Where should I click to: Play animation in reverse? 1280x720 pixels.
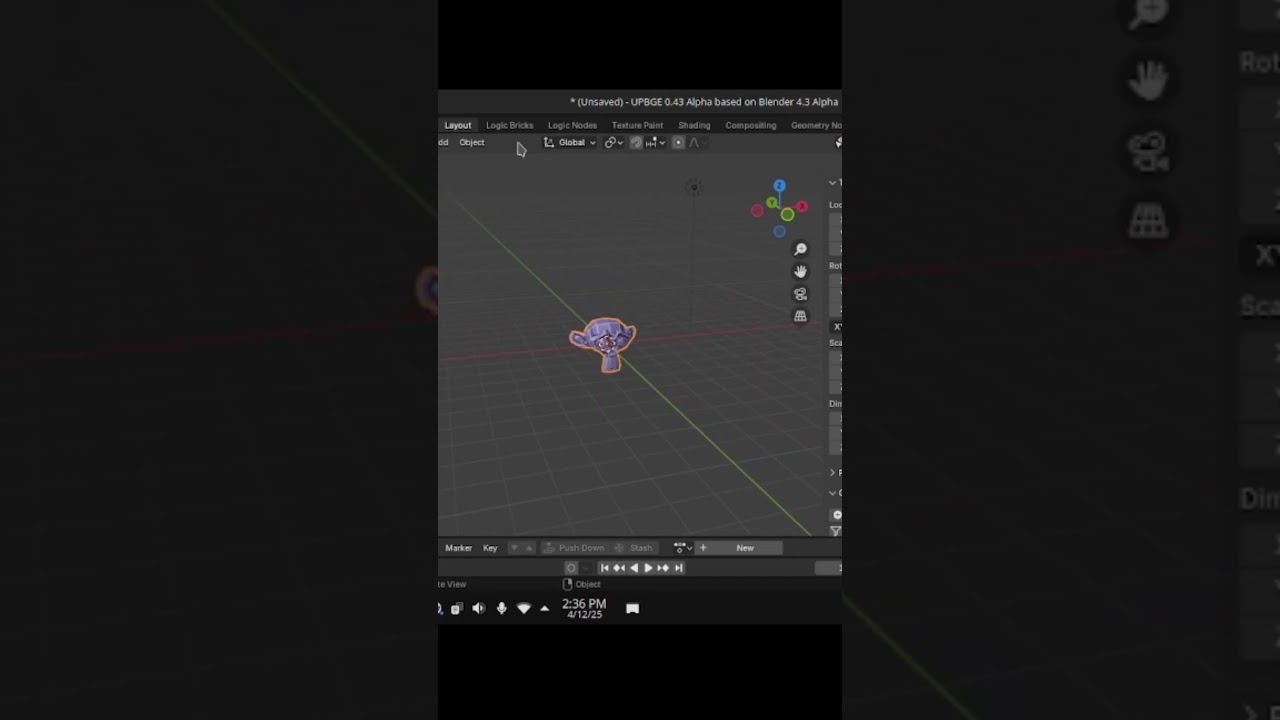point(634,568)
